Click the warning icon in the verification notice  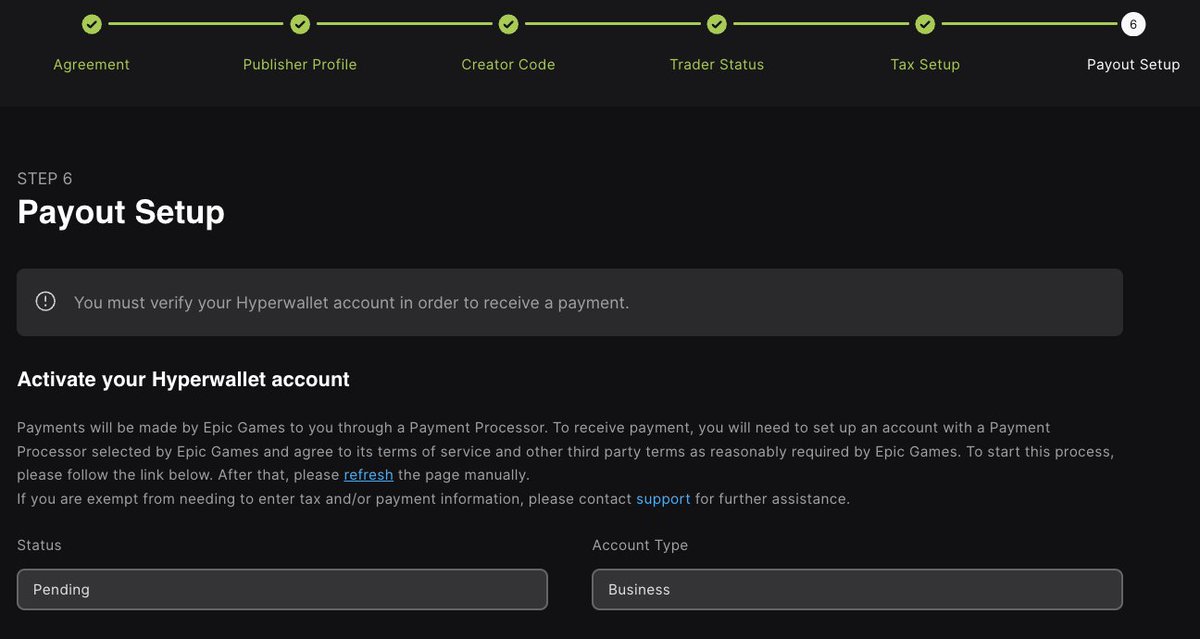[x=46, y=301]
